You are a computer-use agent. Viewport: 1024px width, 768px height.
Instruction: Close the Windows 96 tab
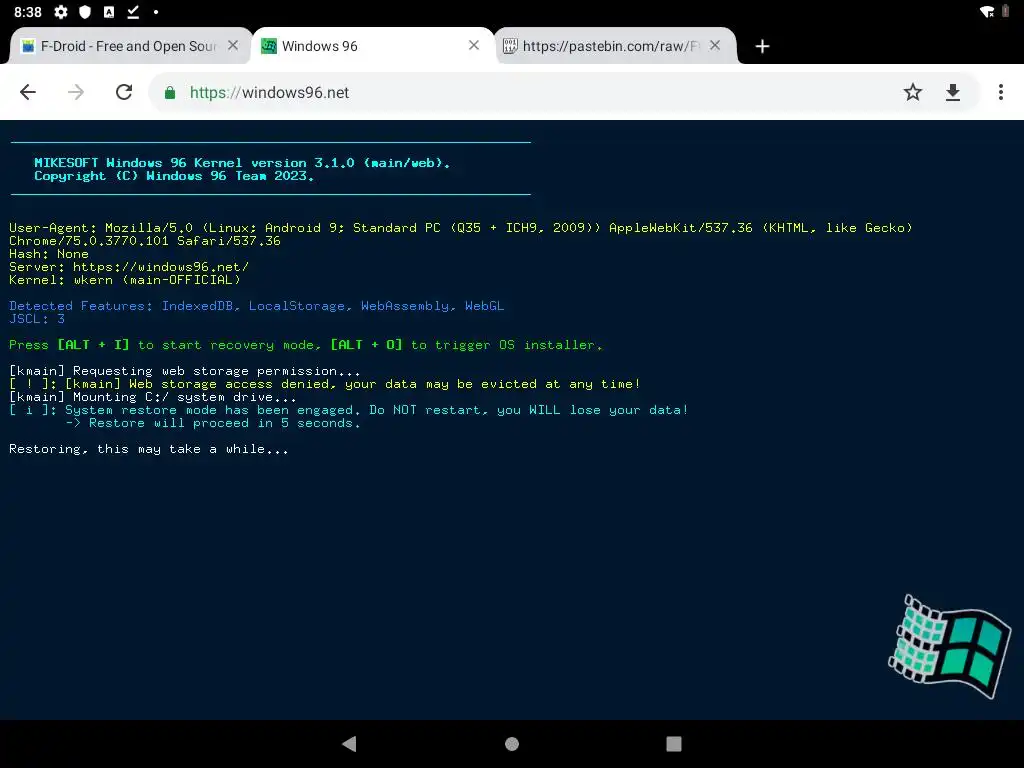(474, 45)
